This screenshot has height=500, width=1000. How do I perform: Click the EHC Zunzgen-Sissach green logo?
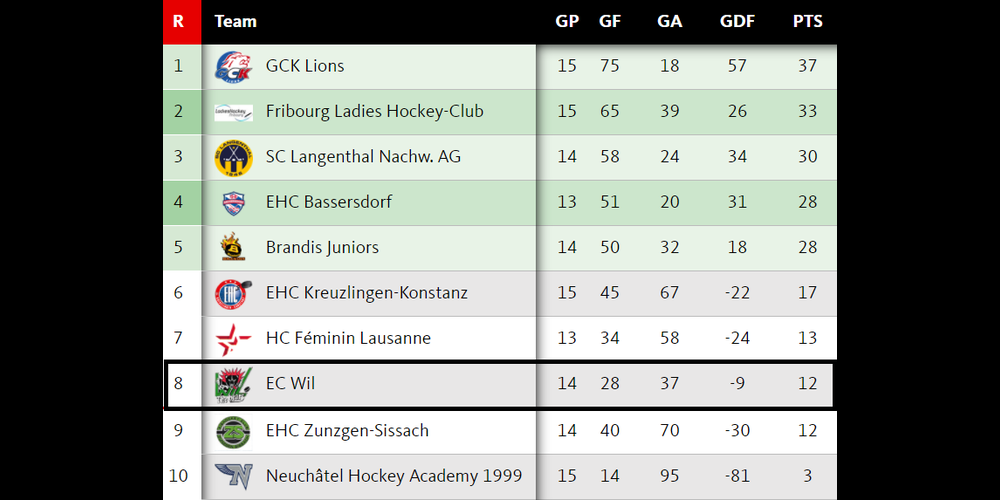234,431
